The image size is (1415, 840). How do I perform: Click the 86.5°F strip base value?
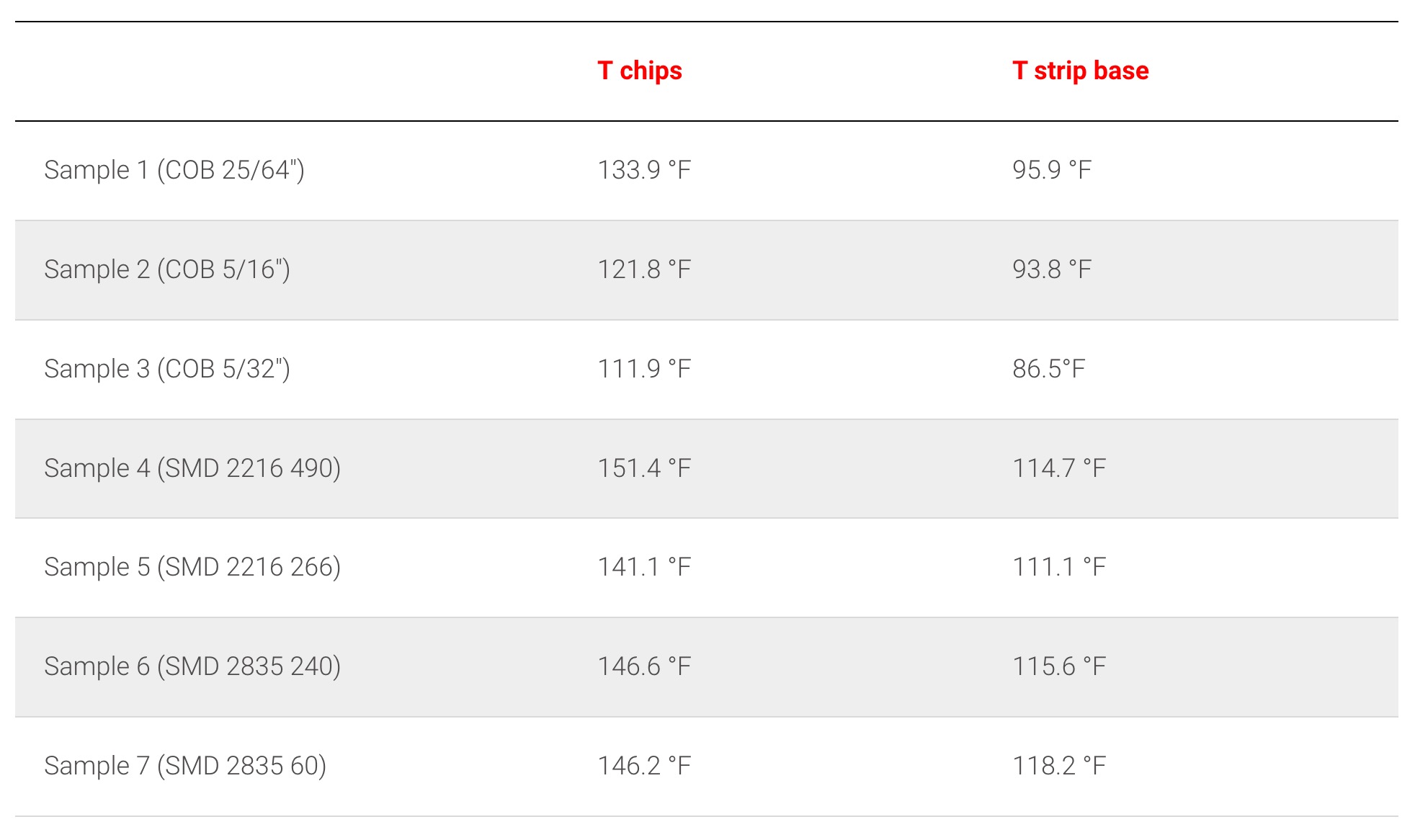(x=1048, y=369)
